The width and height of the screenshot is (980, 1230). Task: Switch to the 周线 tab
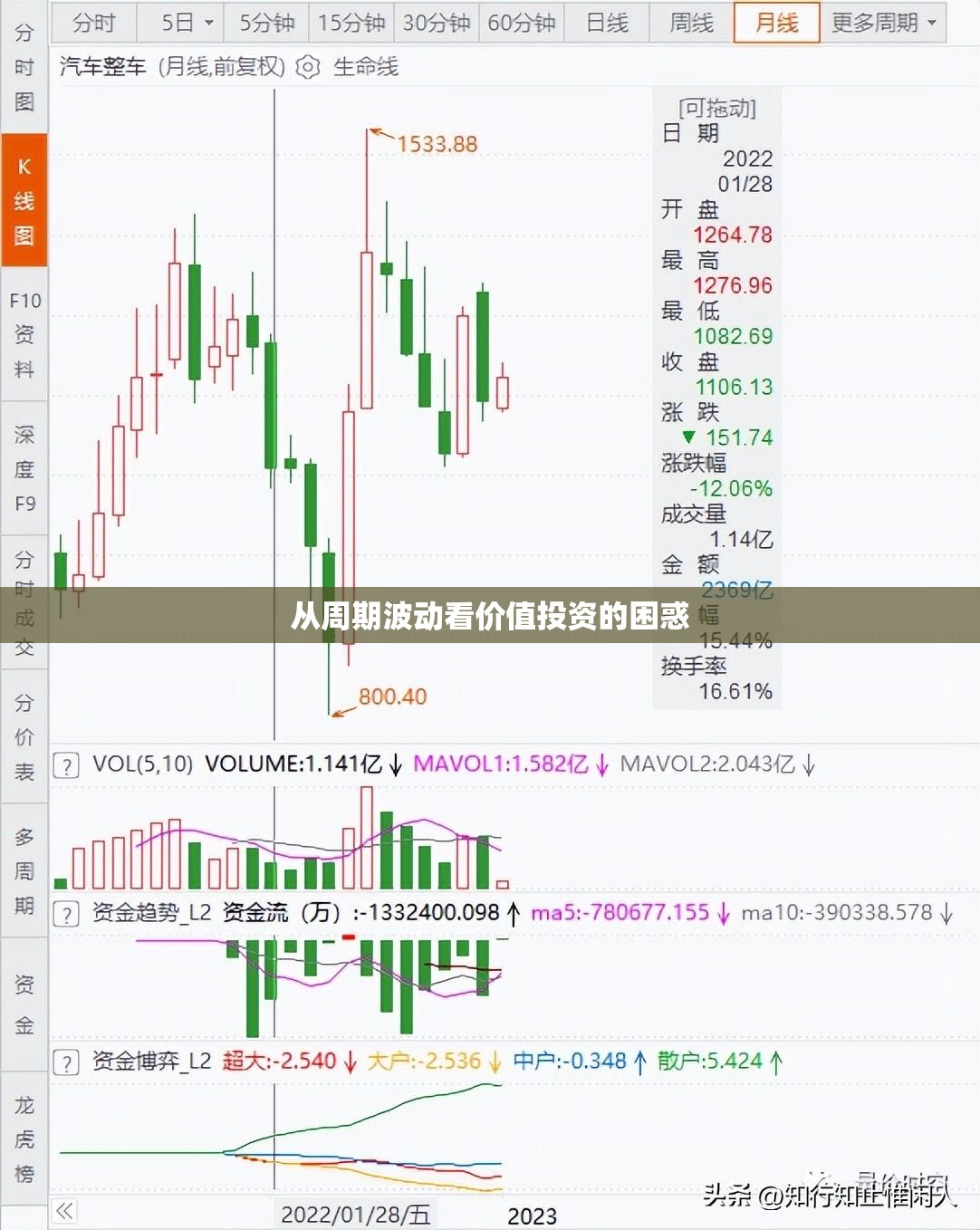pos(691,23)
